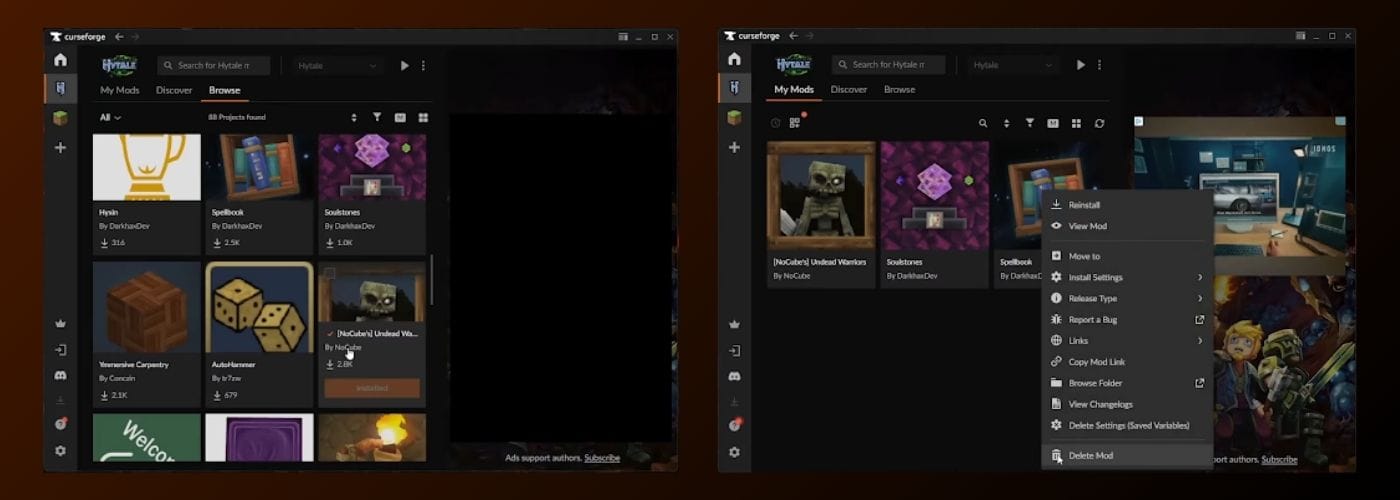The image size is (1400, 500).
Task: Open notifications icon in left window sidebar
Action: [60, 425]
